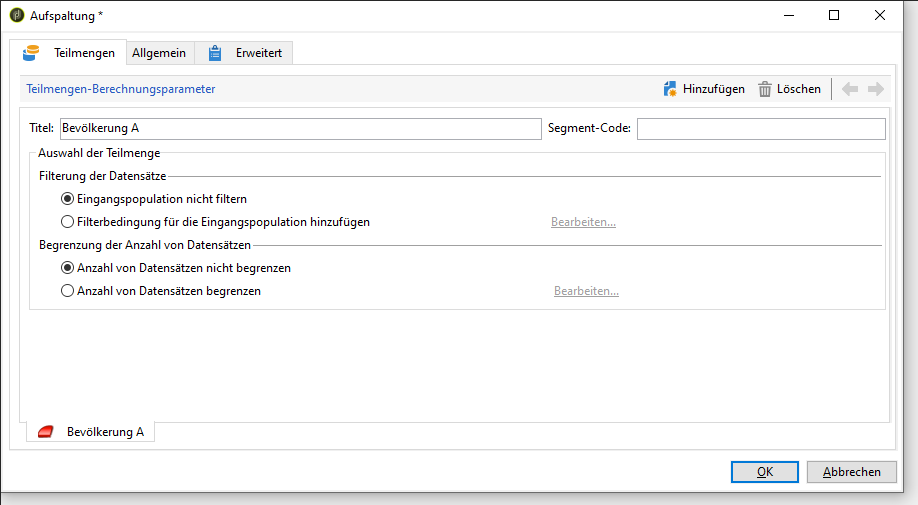Click the previous subset left arrow
The image size is (918, 505).
click(850, 89)
